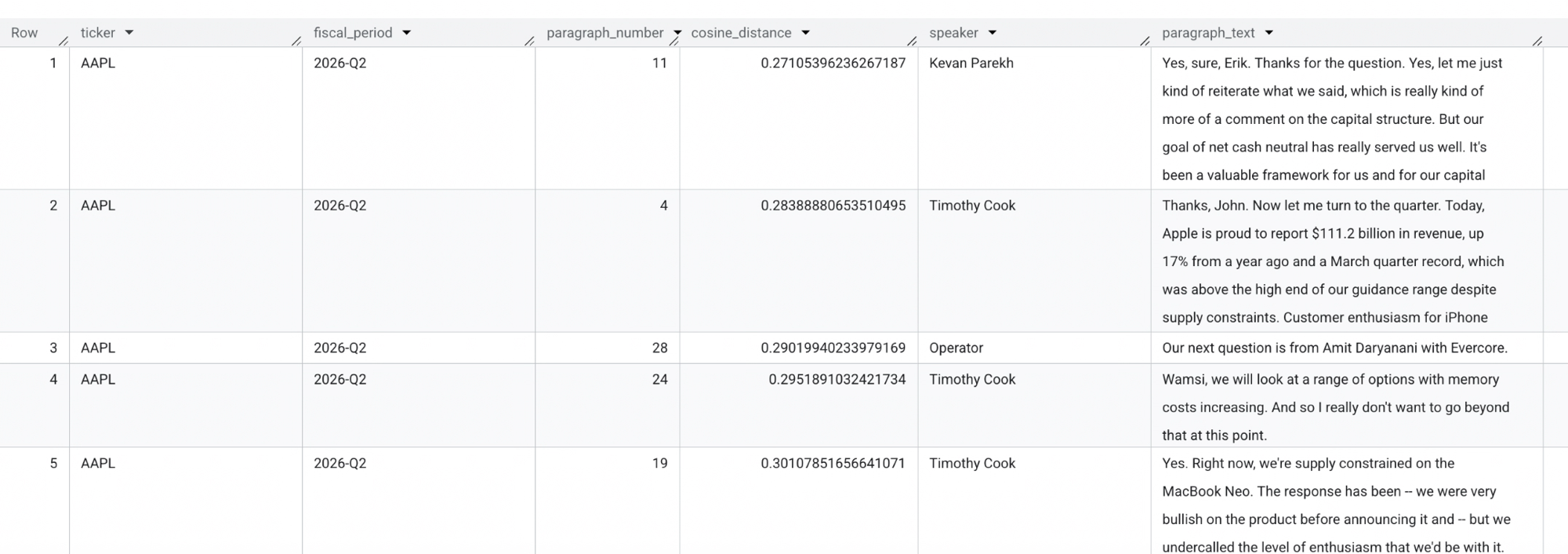Click row number 3
1568x554 pixels.
click(x=53, y=348)
